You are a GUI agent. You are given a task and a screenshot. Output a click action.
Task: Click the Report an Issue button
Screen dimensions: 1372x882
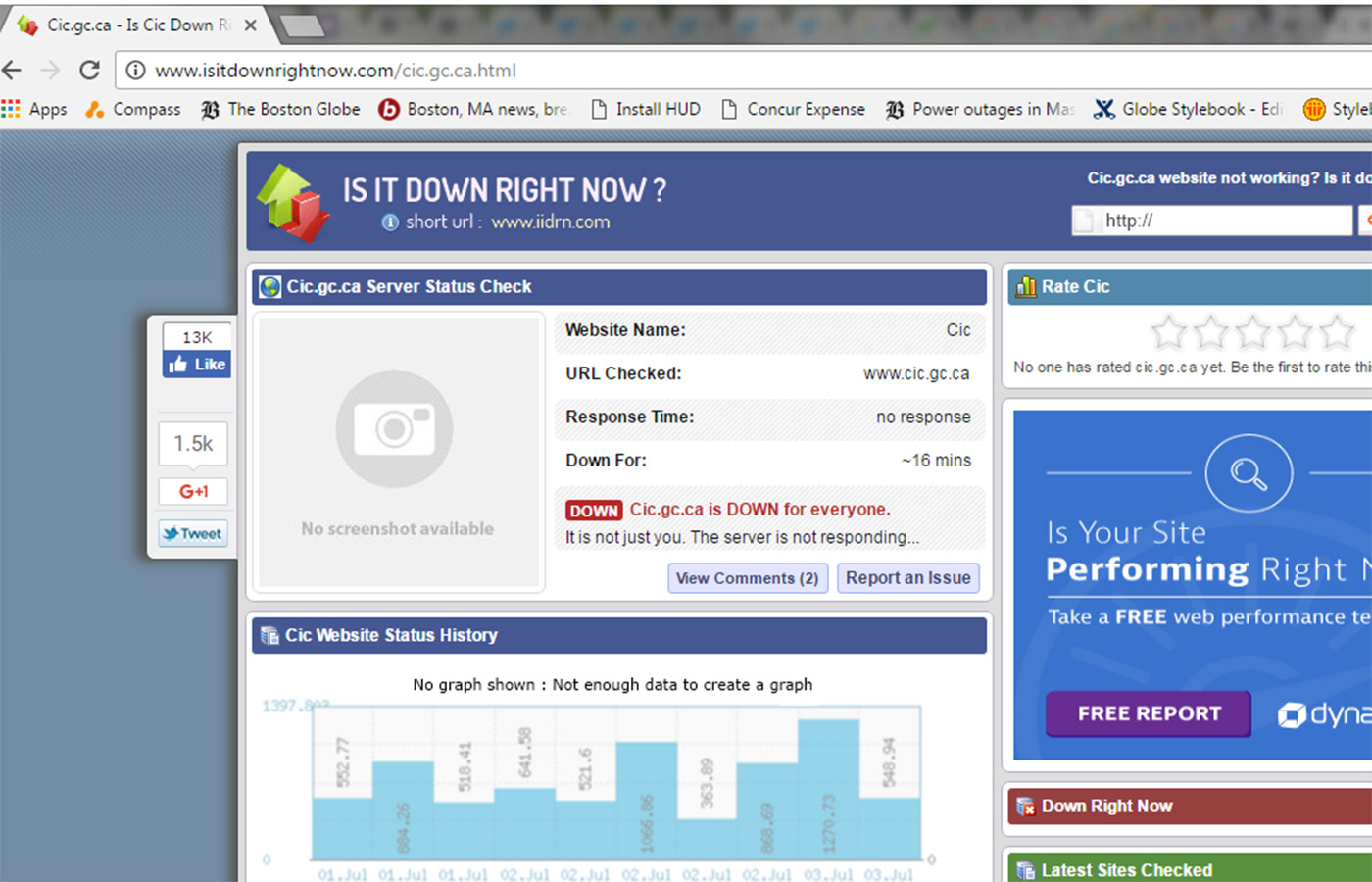pos(908,578)
